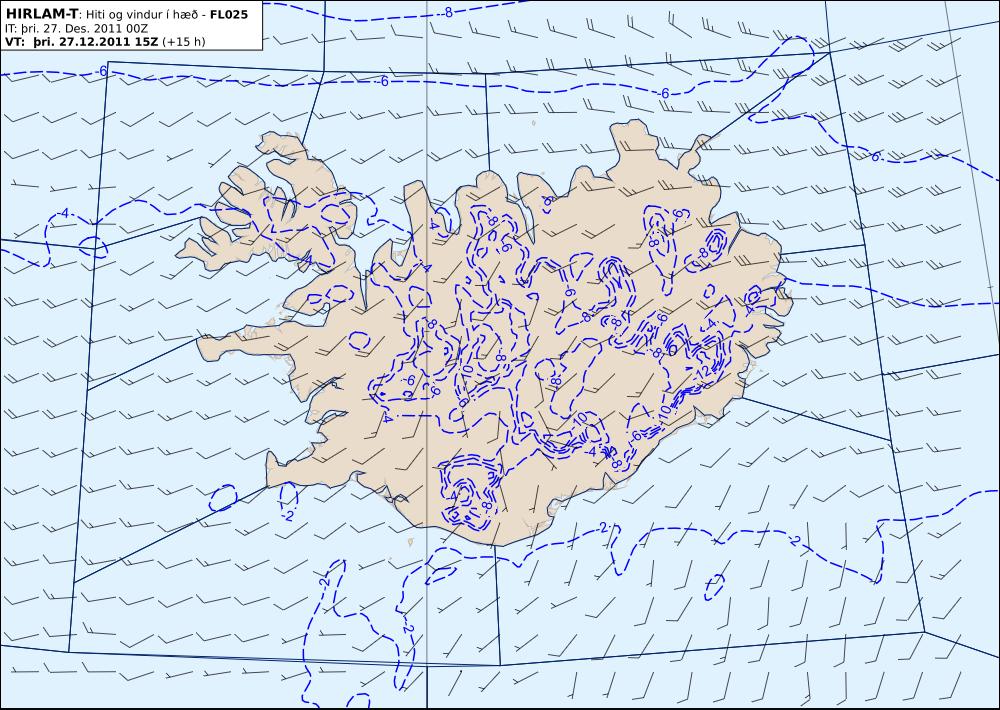Select the 'IT: þri. 27. Des. 2011 00Z' line
1000x710 pixels.
77,29
